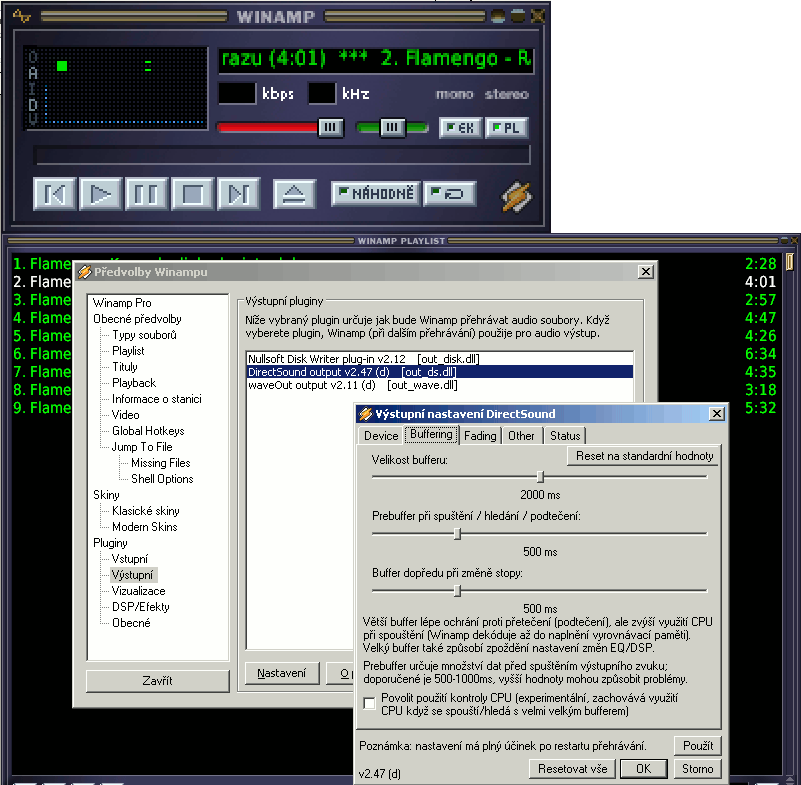
Task: Select Typy souborů tree item
Action: click(x=145, y=335)
